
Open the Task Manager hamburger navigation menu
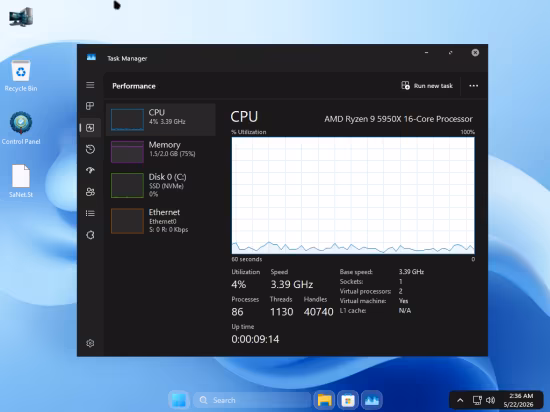click(x=90, y=85)
